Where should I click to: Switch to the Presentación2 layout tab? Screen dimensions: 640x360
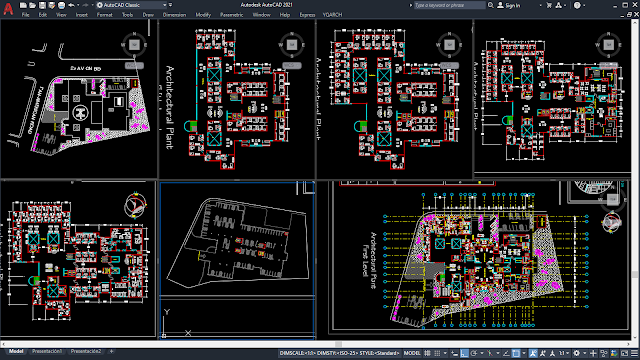click(x=86, y=351)
